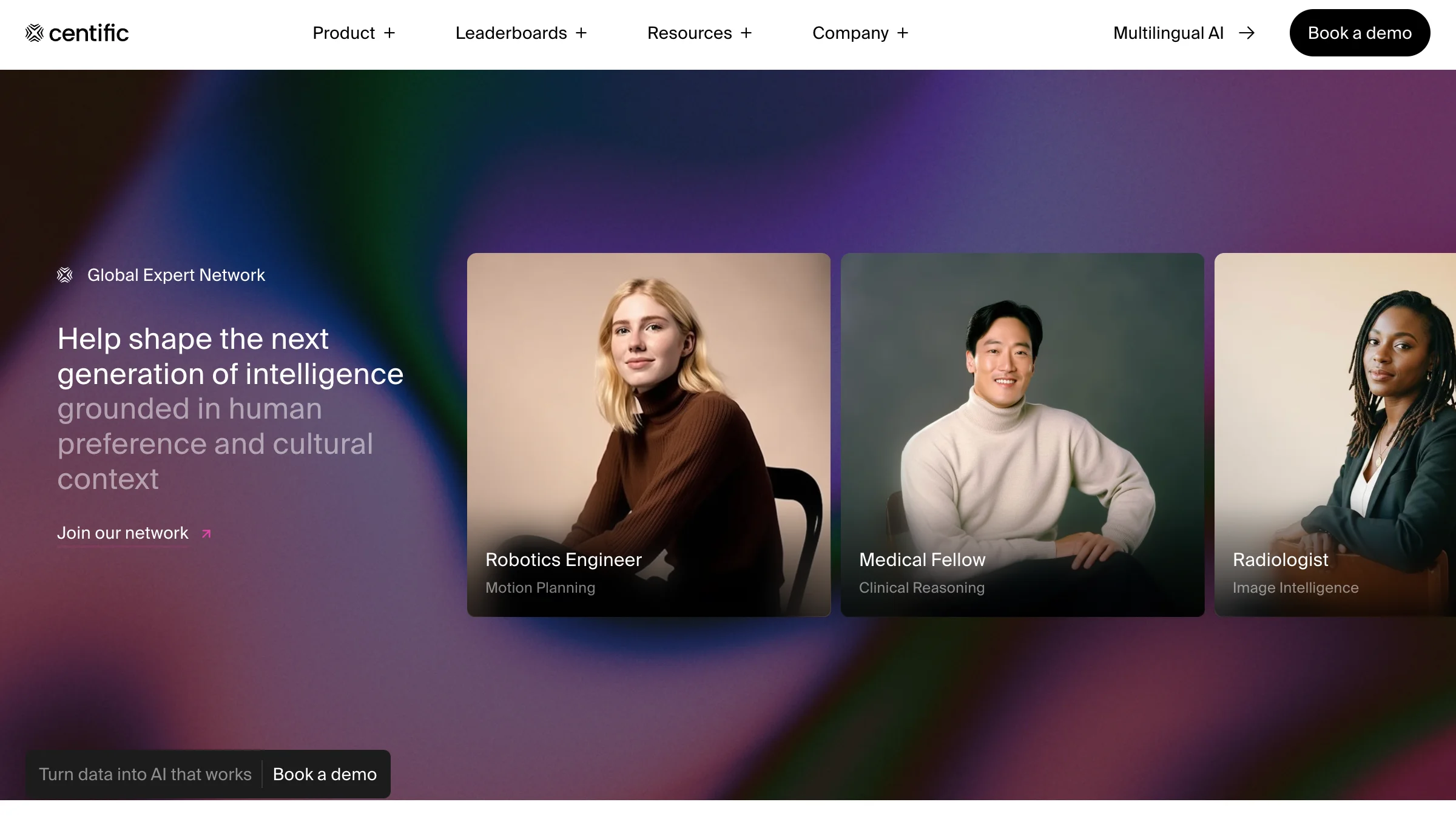Select the Robotics Engineer card

(649, 434)
